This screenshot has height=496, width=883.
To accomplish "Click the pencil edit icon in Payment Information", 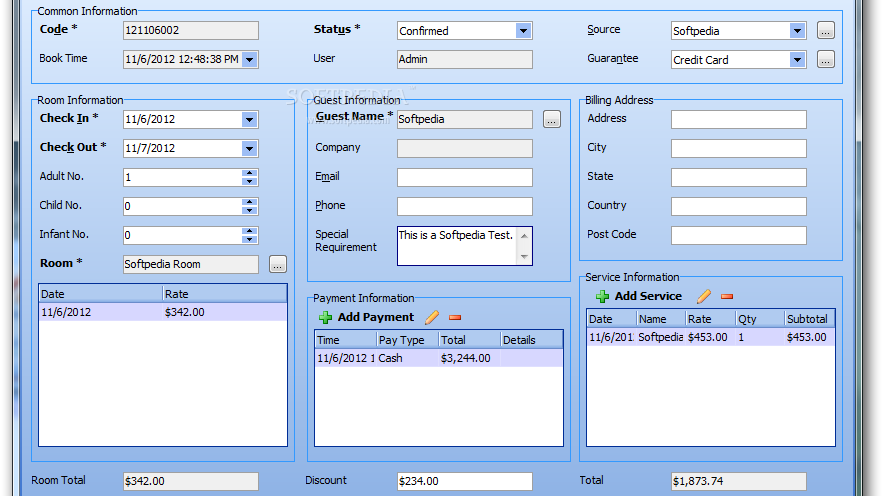I will (432, 318).
